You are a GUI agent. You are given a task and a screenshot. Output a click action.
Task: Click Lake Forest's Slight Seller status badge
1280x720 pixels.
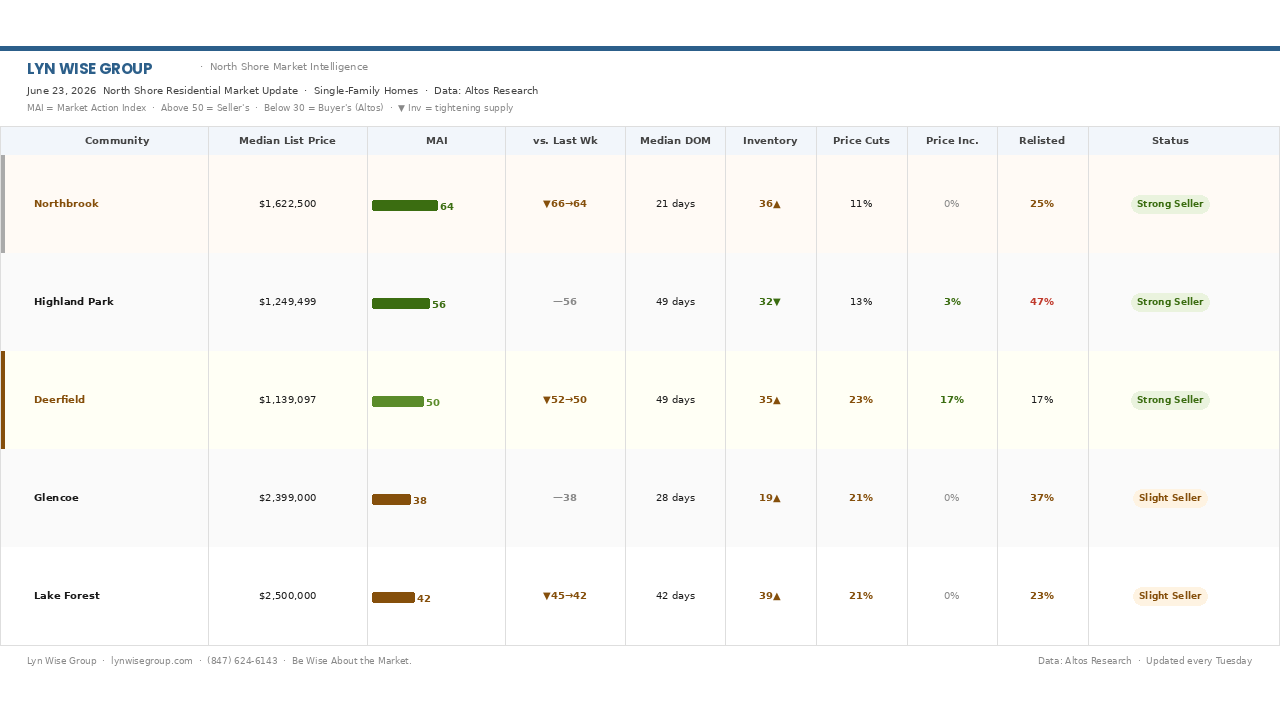tap(1170, 596)
